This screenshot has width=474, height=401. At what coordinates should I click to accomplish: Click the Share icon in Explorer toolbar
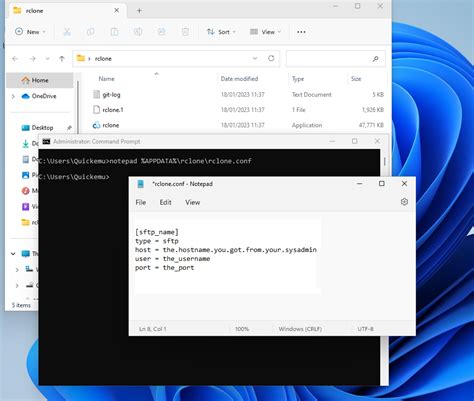(x=162, y=32)
